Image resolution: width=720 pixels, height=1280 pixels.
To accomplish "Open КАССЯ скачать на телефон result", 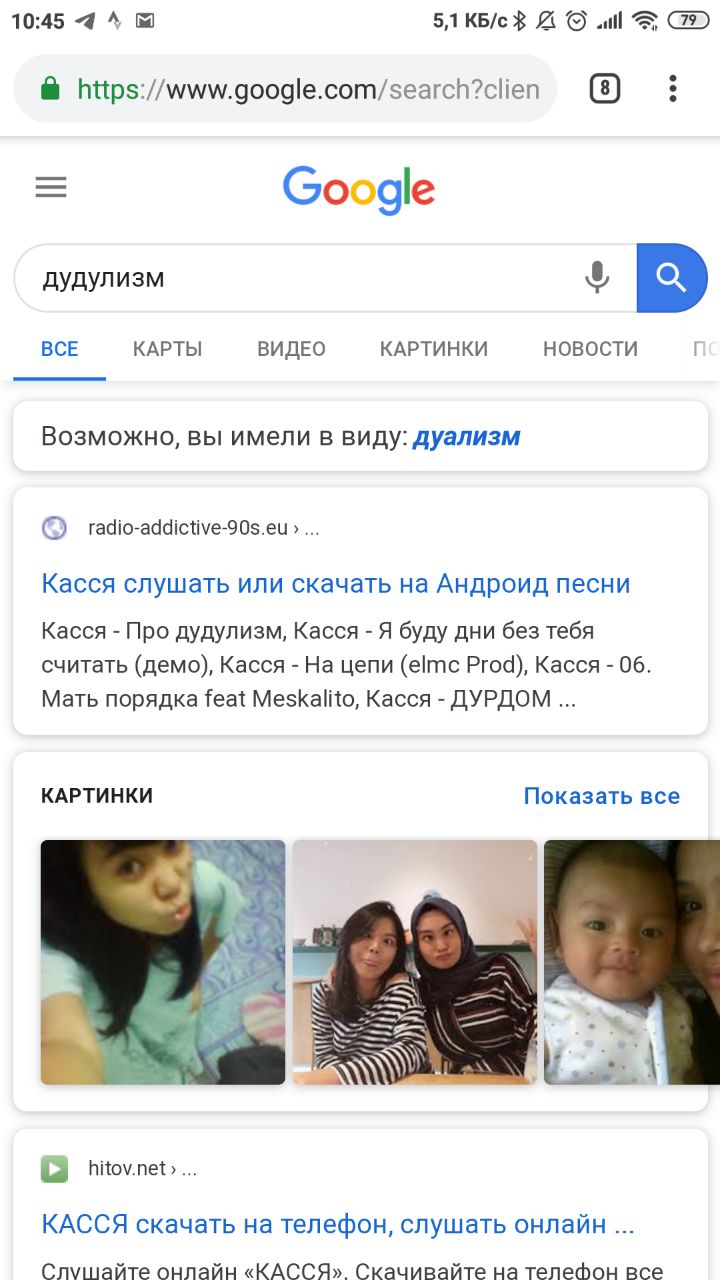I will pyautogui.click(x=338, y=1224).
